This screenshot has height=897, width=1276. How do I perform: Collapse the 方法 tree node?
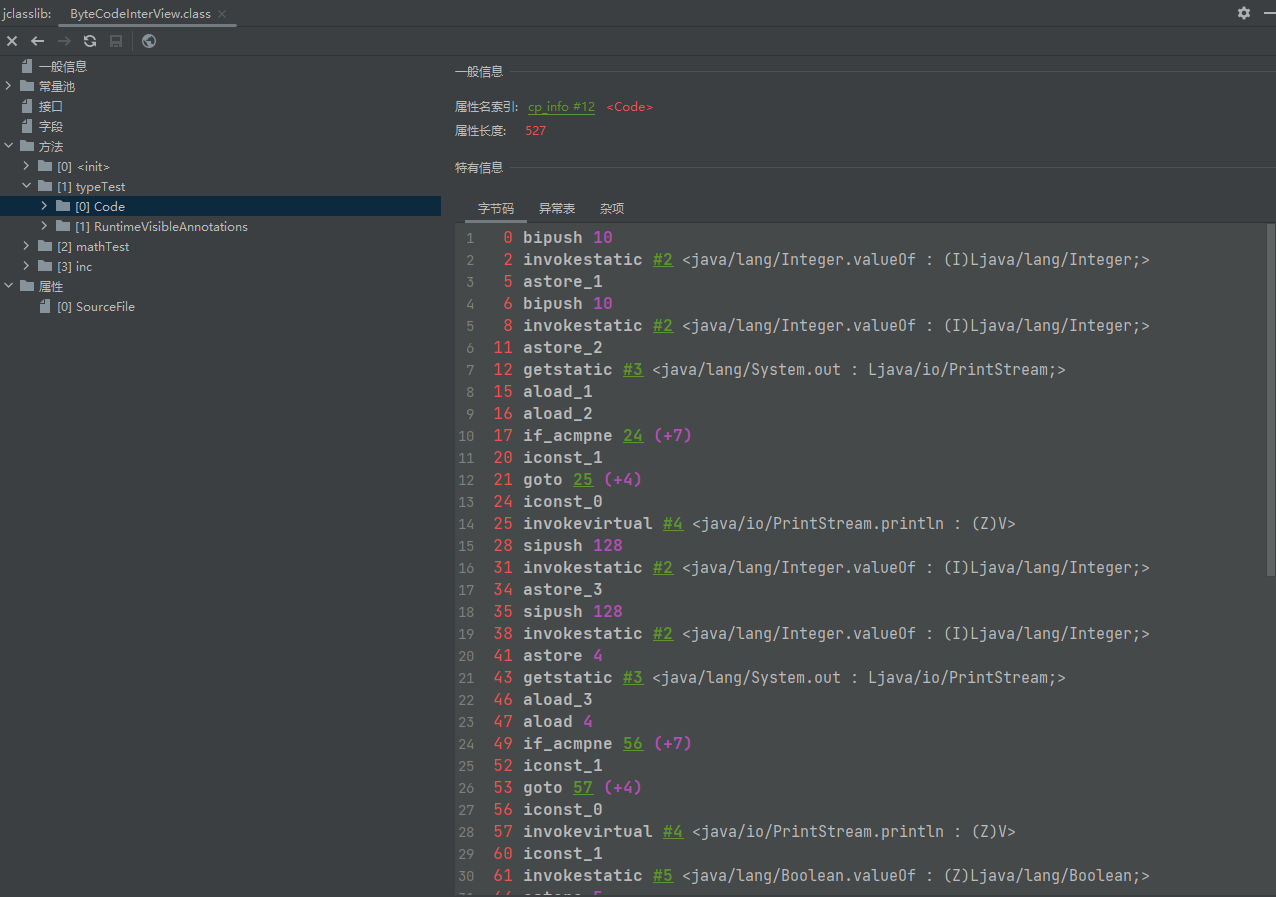click(x=9, y=146)
